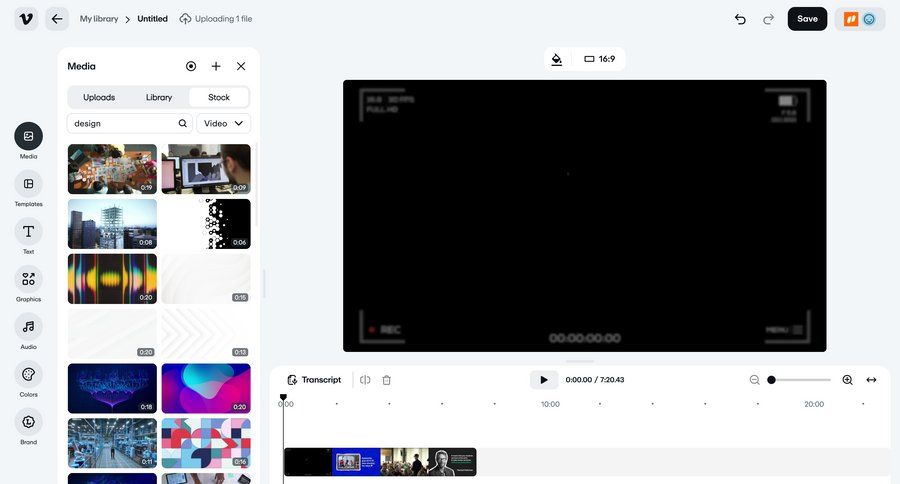Select the 0:15 white texture stock clip
This screenshot has height=484, width=900.
(206, 279)
